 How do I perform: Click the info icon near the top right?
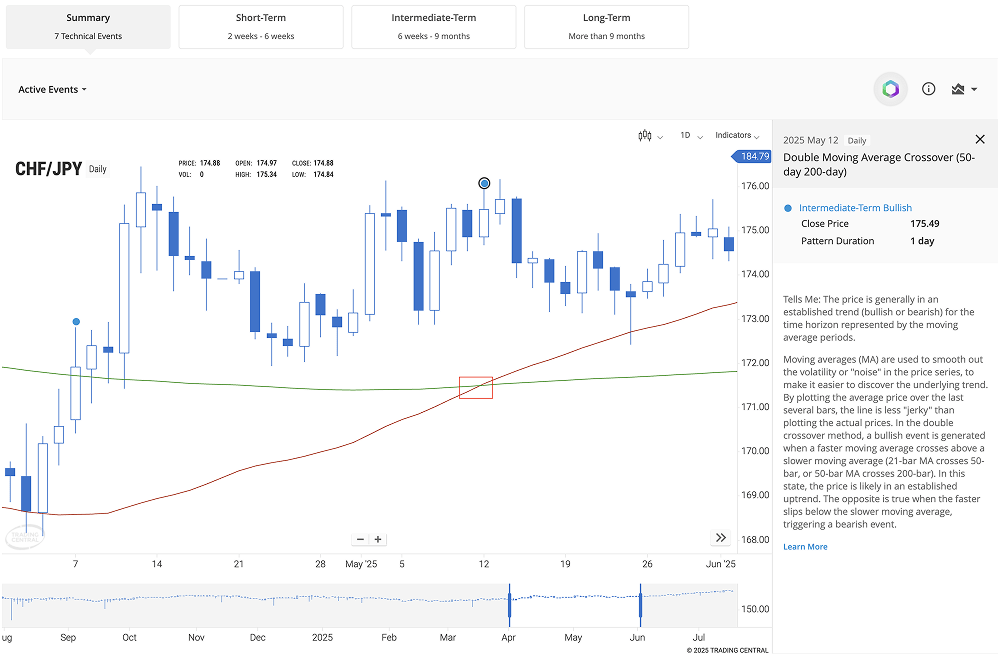click(928, 88)
